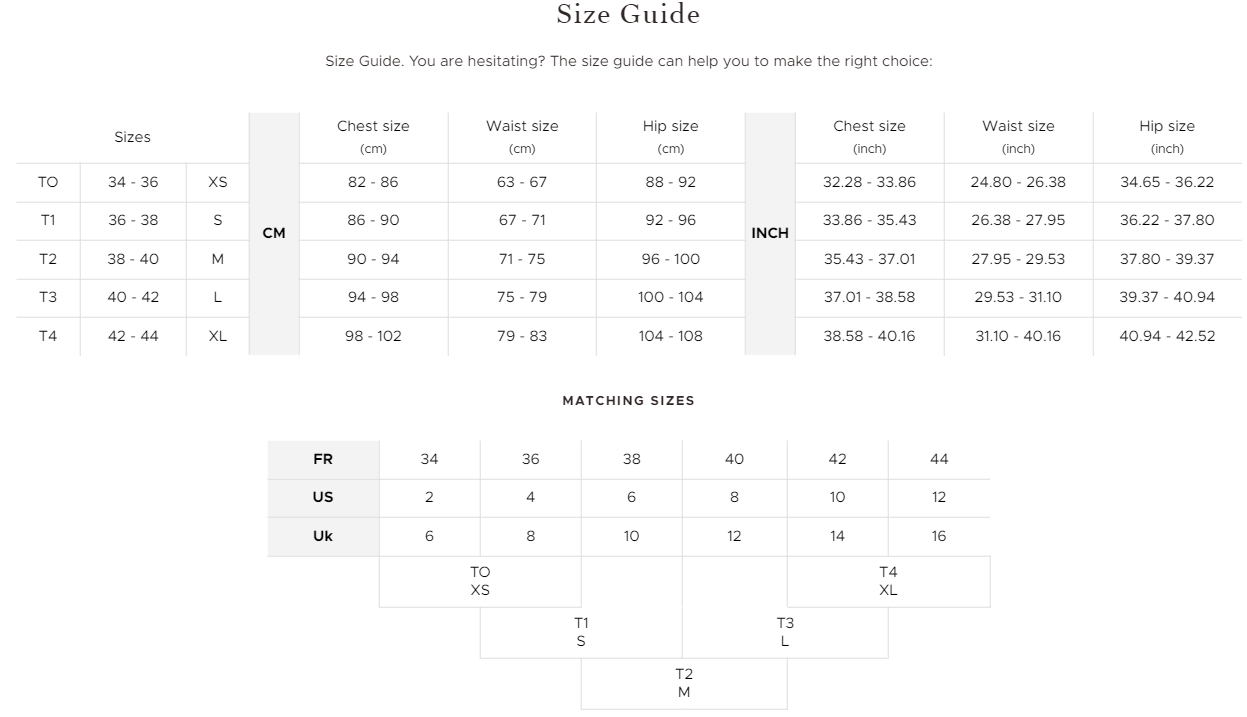Screen dimensions: 1247x717
Task: Click the 40.94 - 42.52 hip cell
Action: pos(1167,336)
